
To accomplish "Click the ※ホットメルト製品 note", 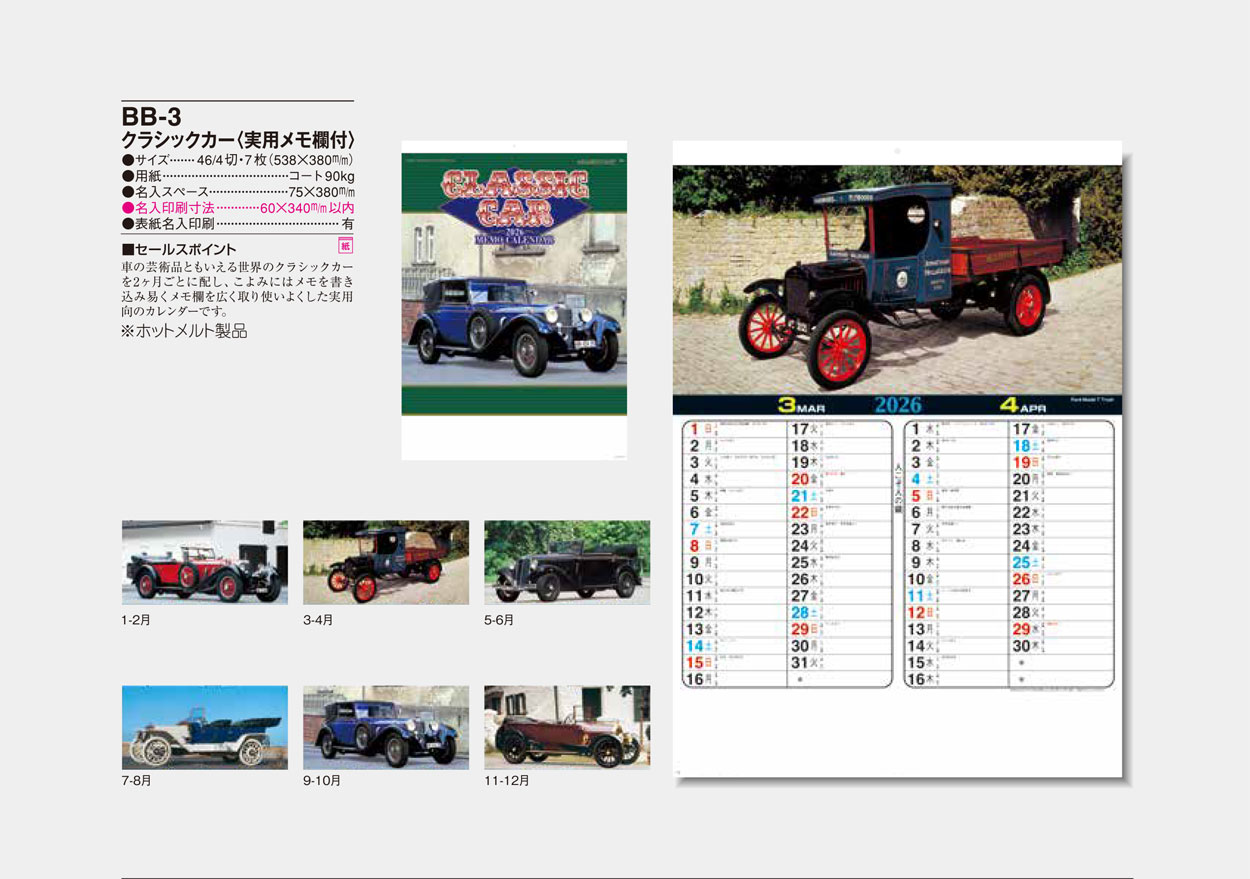I will [x=184, y=331].
